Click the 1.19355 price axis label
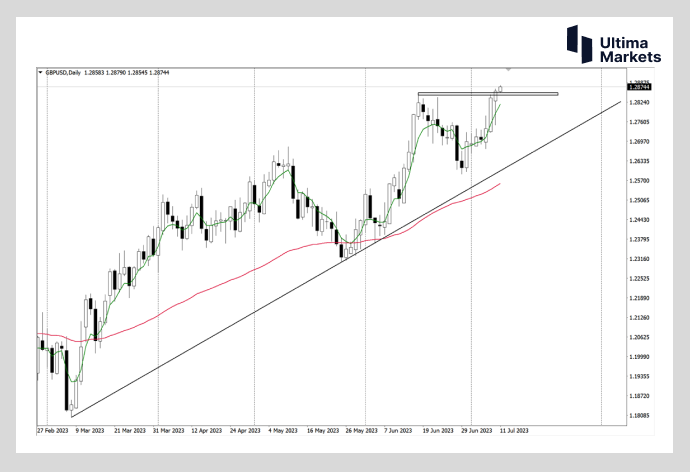This screenshot has width=690, height=472. pyautogui.click(x=639, y=377)
